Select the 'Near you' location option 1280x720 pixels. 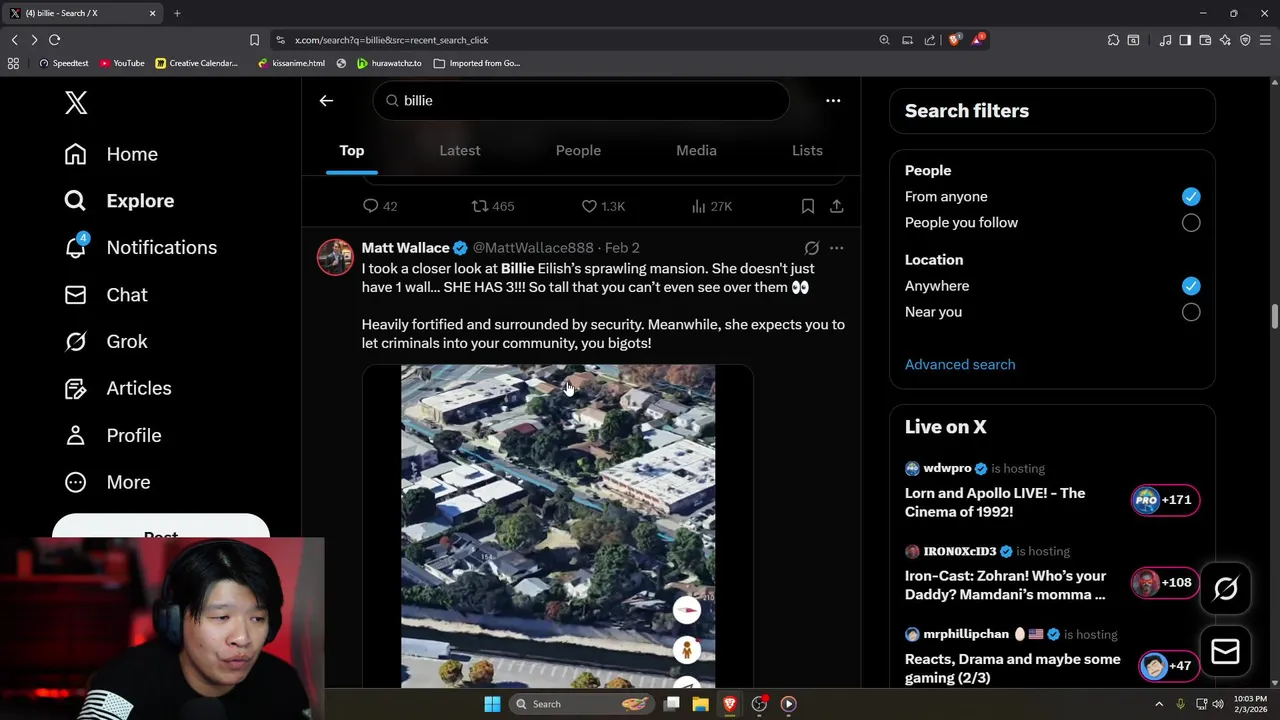tap(1190, 312)
